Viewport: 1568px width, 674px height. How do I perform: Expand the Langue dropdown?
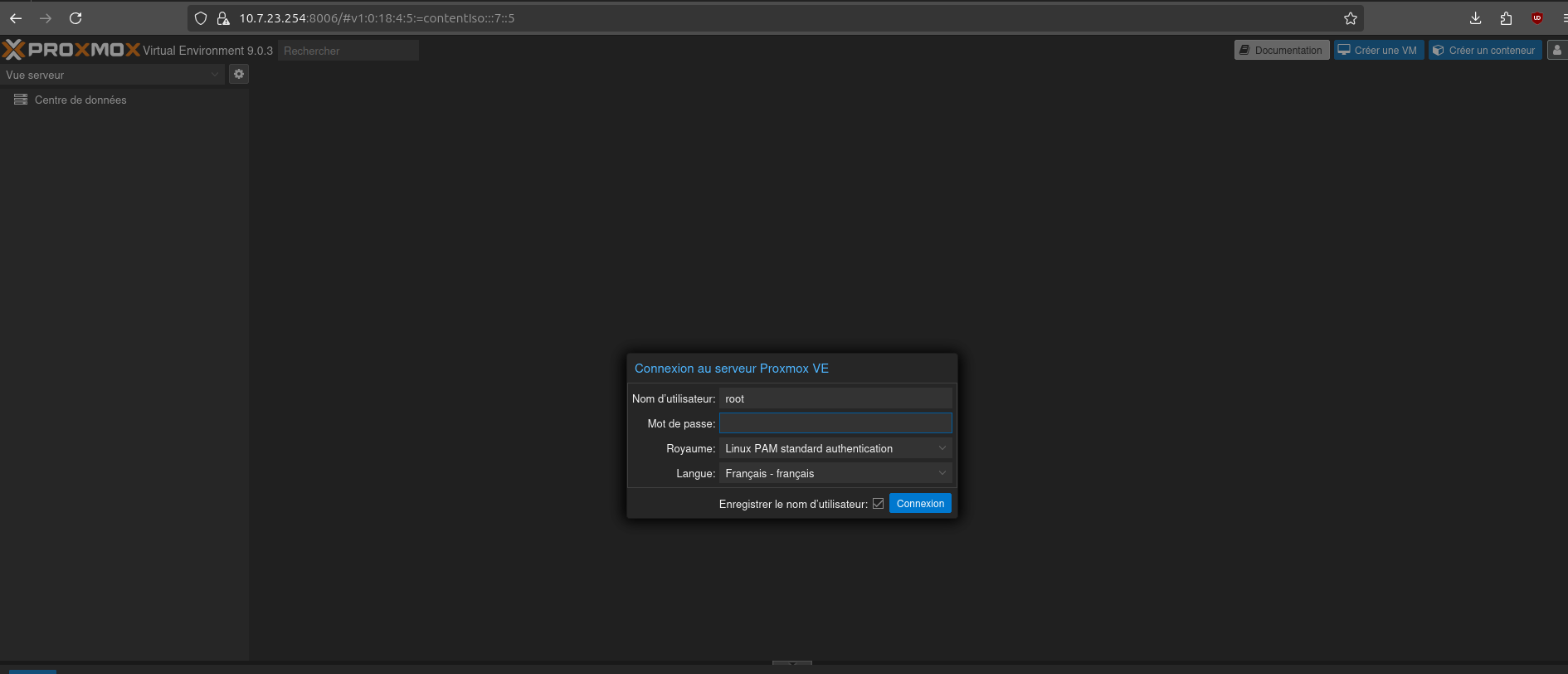942,473
